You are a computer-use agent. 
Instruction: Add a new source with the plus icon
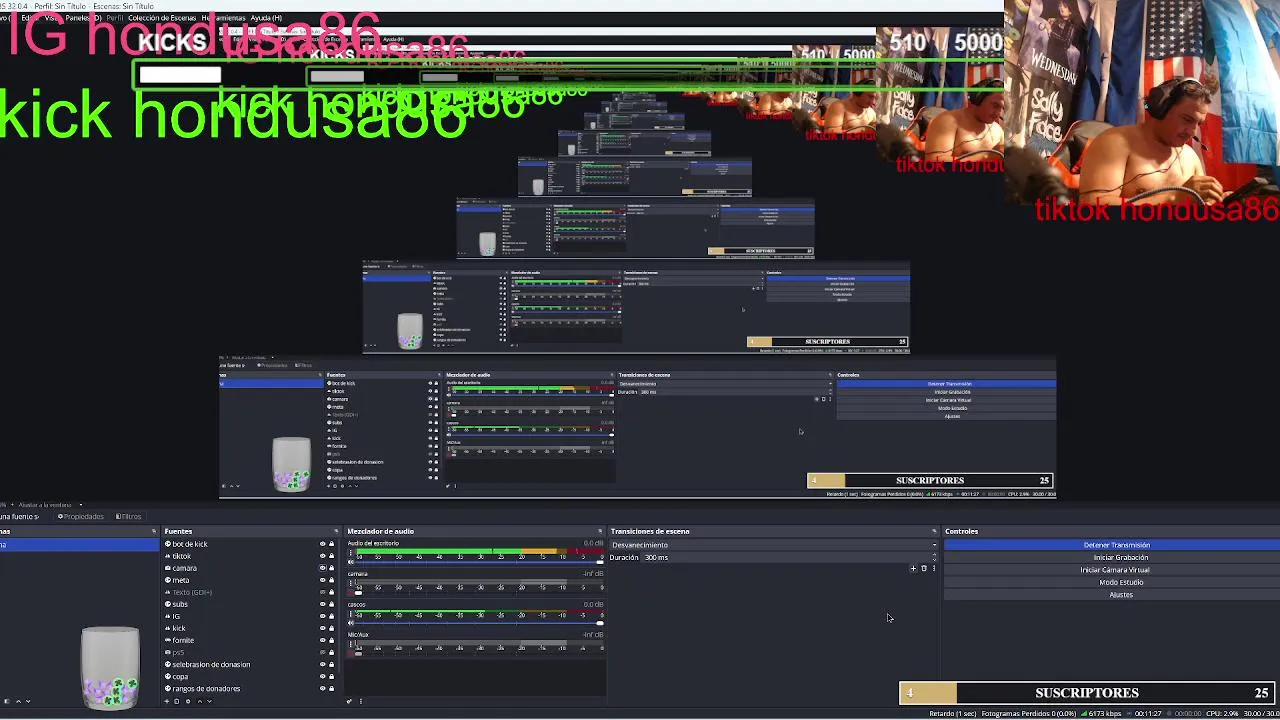pos(167,701)
